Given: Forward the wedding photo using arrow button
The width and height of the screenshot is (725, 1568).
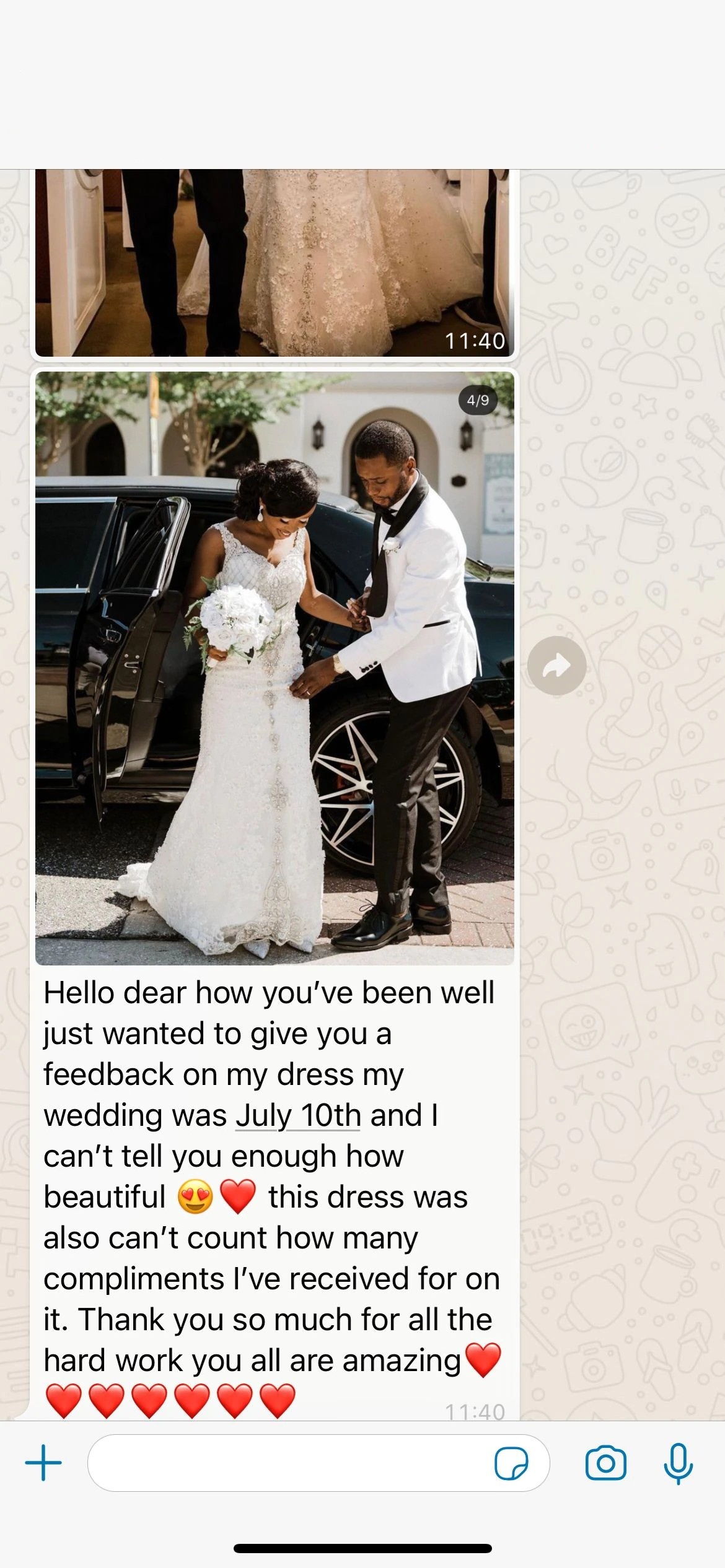Looking at the screenshot, I should tap(556, 666).
